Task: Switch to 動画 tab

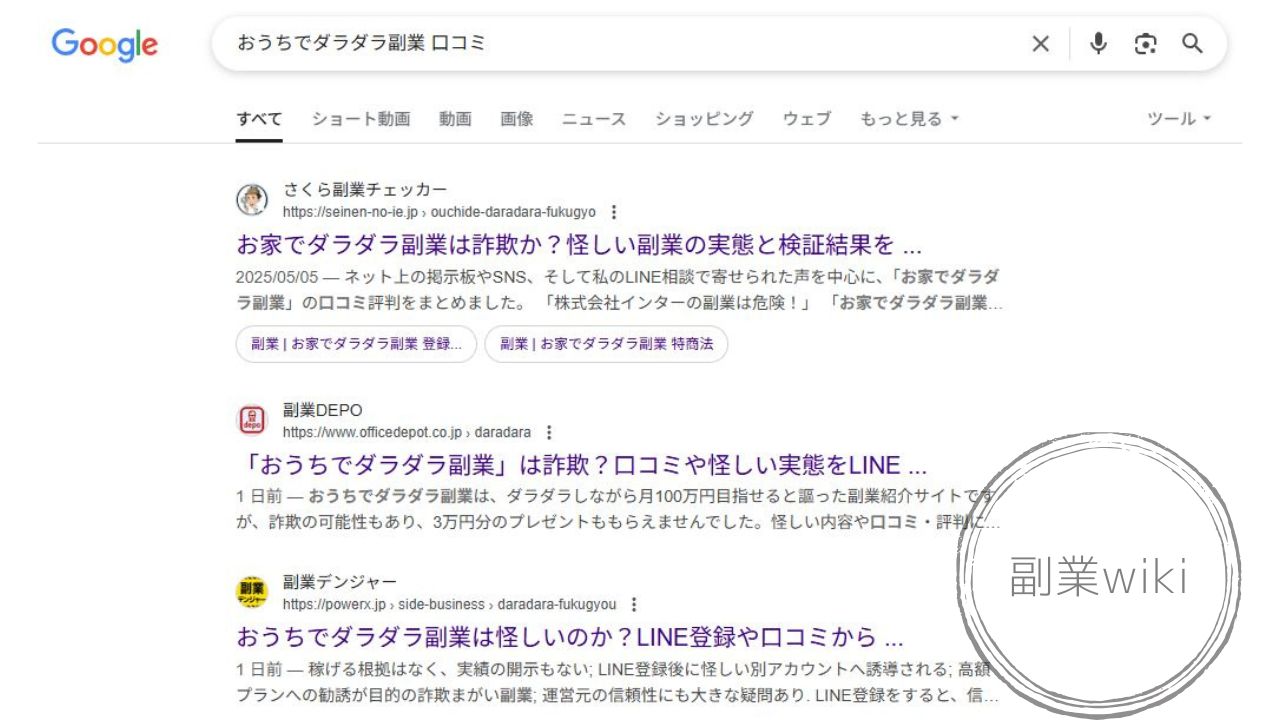Action: coord(455,119)
